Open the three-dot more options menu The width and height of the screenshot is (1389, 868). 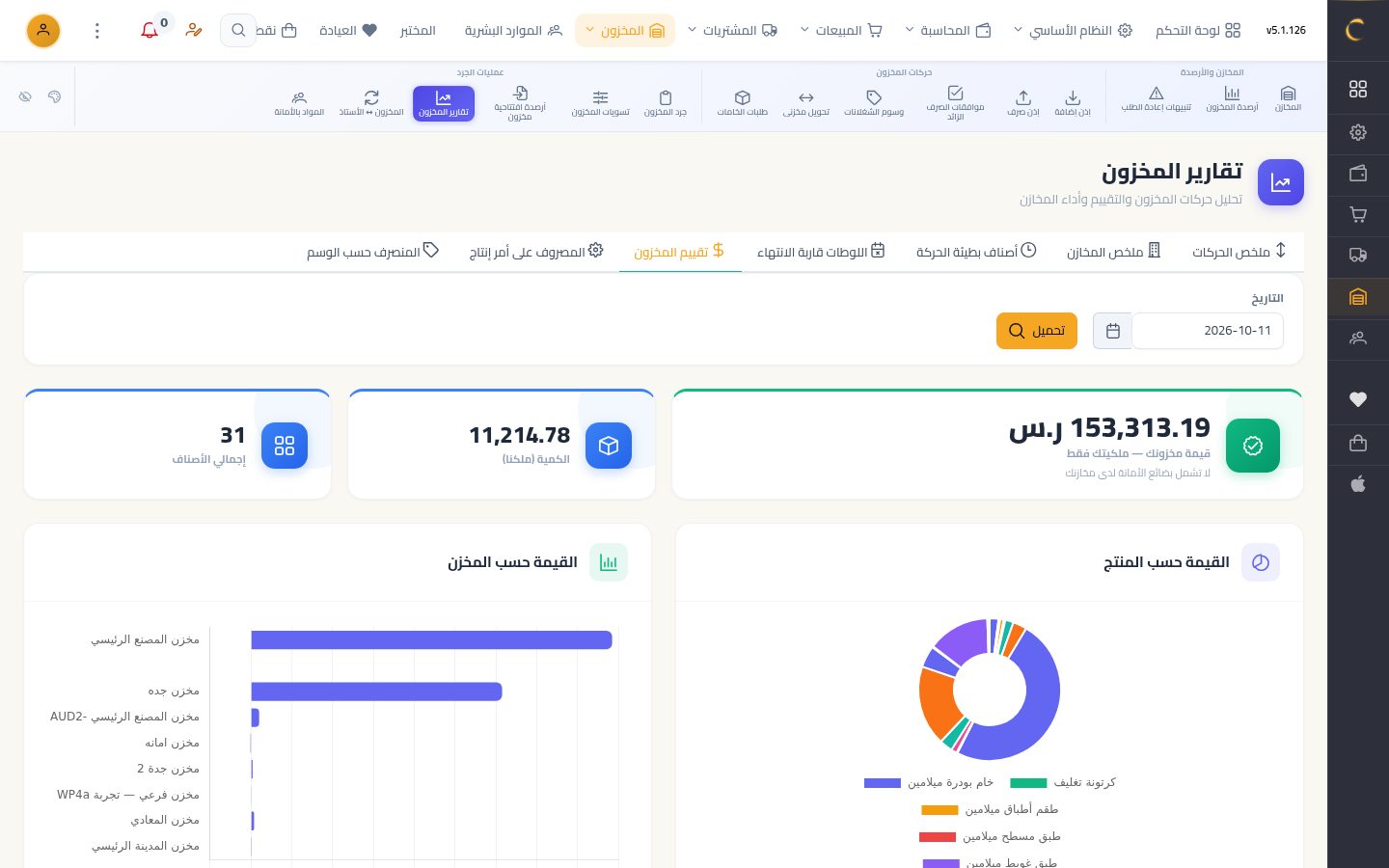pyautogui.click(x=97, y=31)
